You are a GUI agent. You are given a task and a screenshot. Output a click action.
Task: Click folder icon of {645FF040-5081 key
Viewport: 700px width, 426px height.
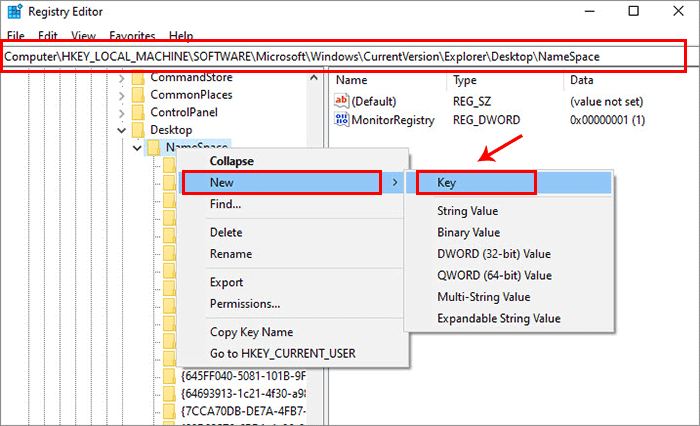(x=169, y=376)
